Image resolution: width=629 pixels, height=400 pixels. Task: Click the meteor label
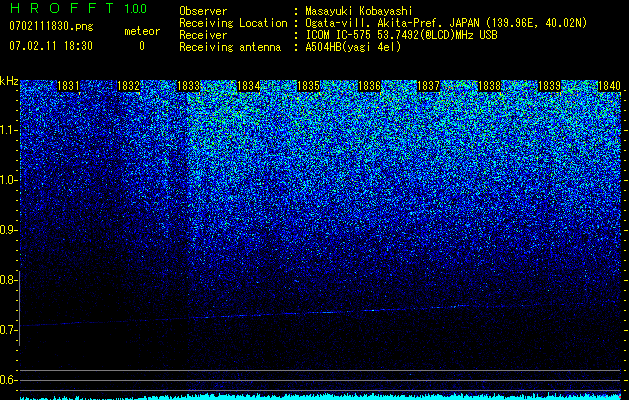click(x=142, y=31)
